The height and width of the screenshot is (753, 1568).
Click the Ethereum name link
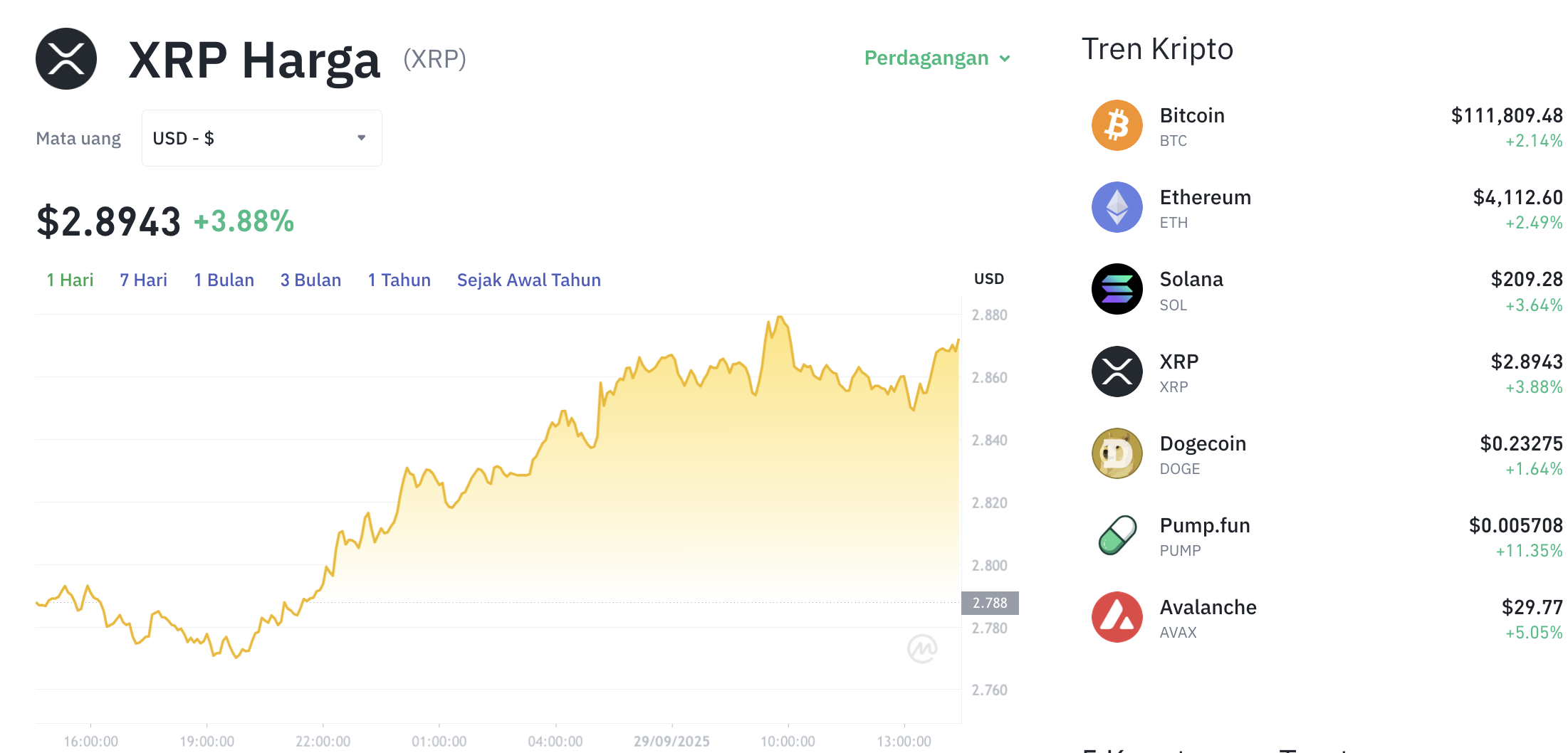click(1205, 197)
